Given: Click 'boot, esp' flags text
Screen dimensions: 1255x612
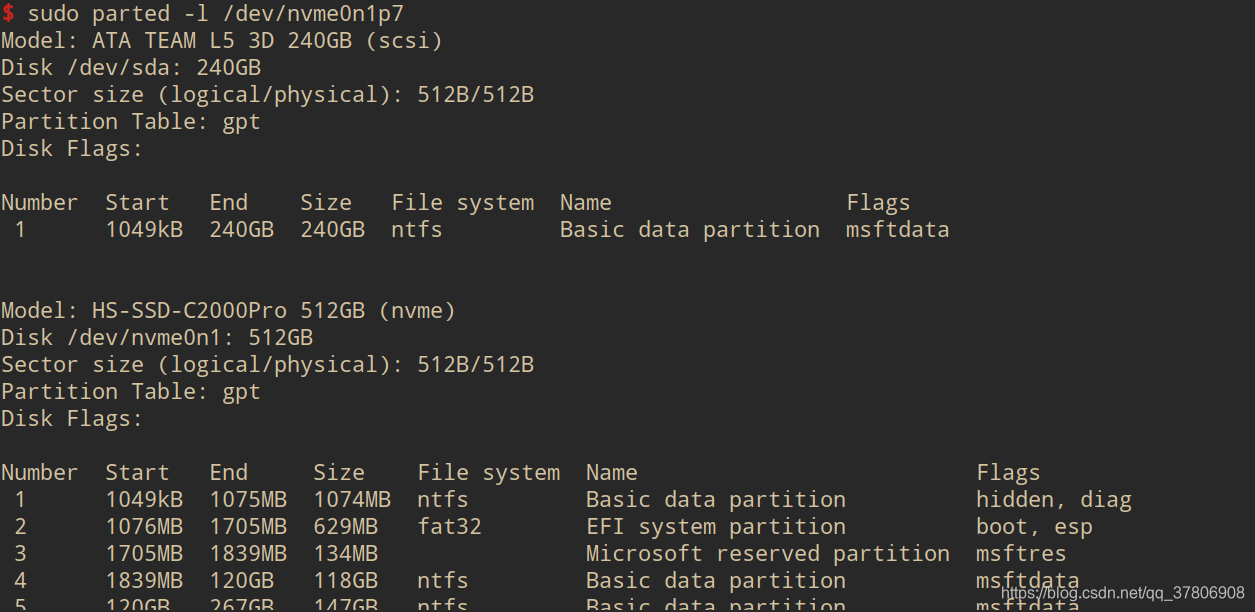Looking at the screenshot, I should tap(1034, 527).
